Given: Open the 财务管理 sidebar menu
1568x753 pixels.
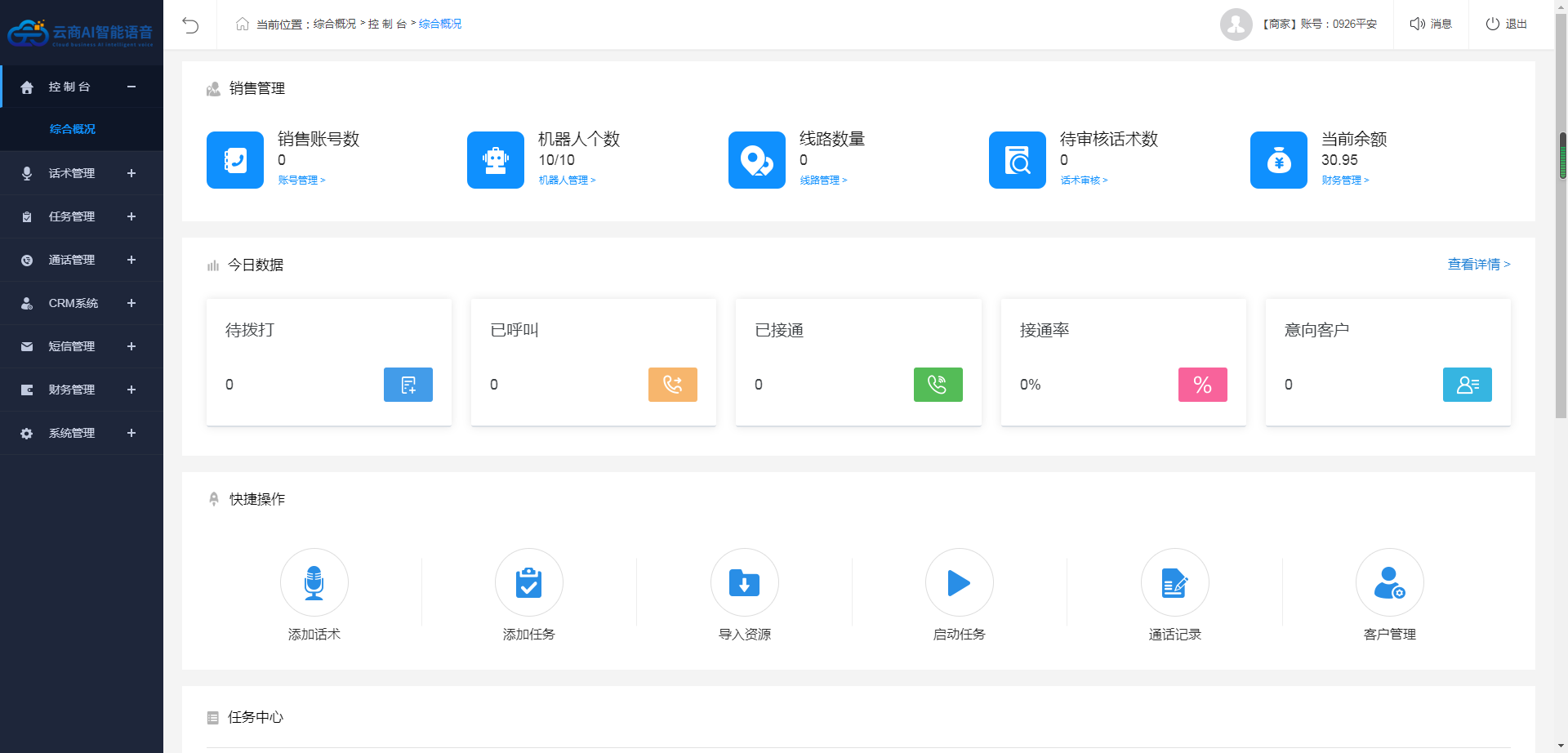Looking at the screenshot, I should [82, 390].
